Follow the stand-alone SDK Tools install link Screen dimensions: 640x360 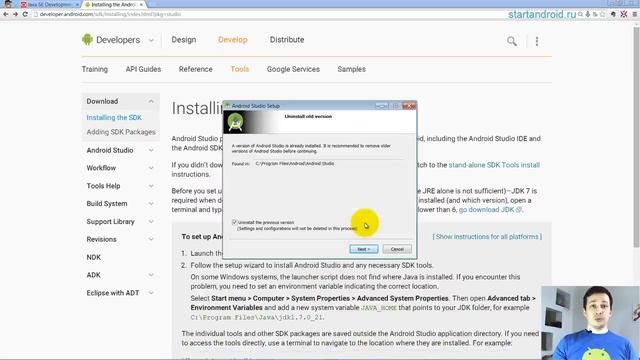pyautogui.click(x=494, y=165)
